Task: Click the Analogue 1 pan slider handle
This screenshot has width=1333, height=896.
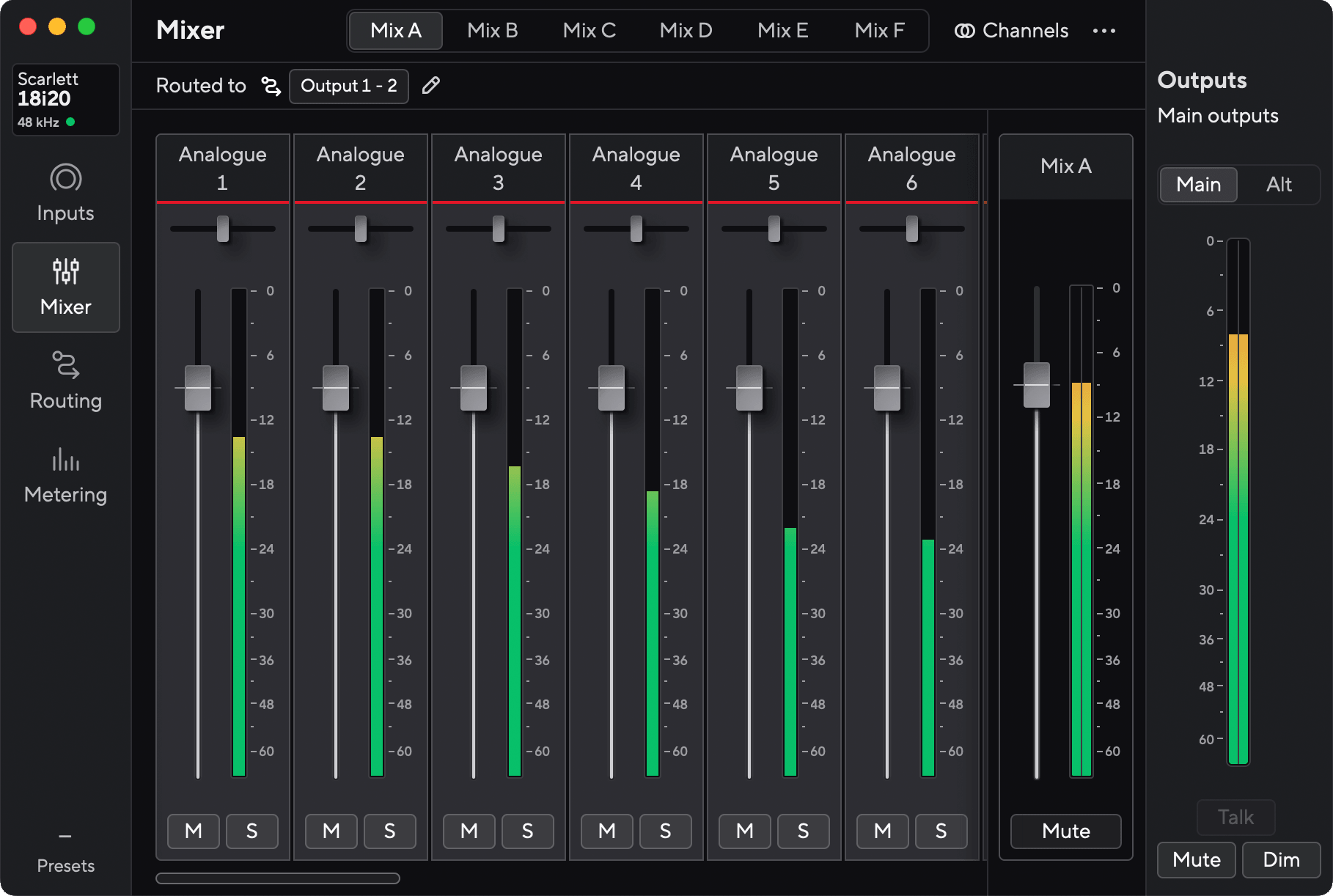Action: 223,229
